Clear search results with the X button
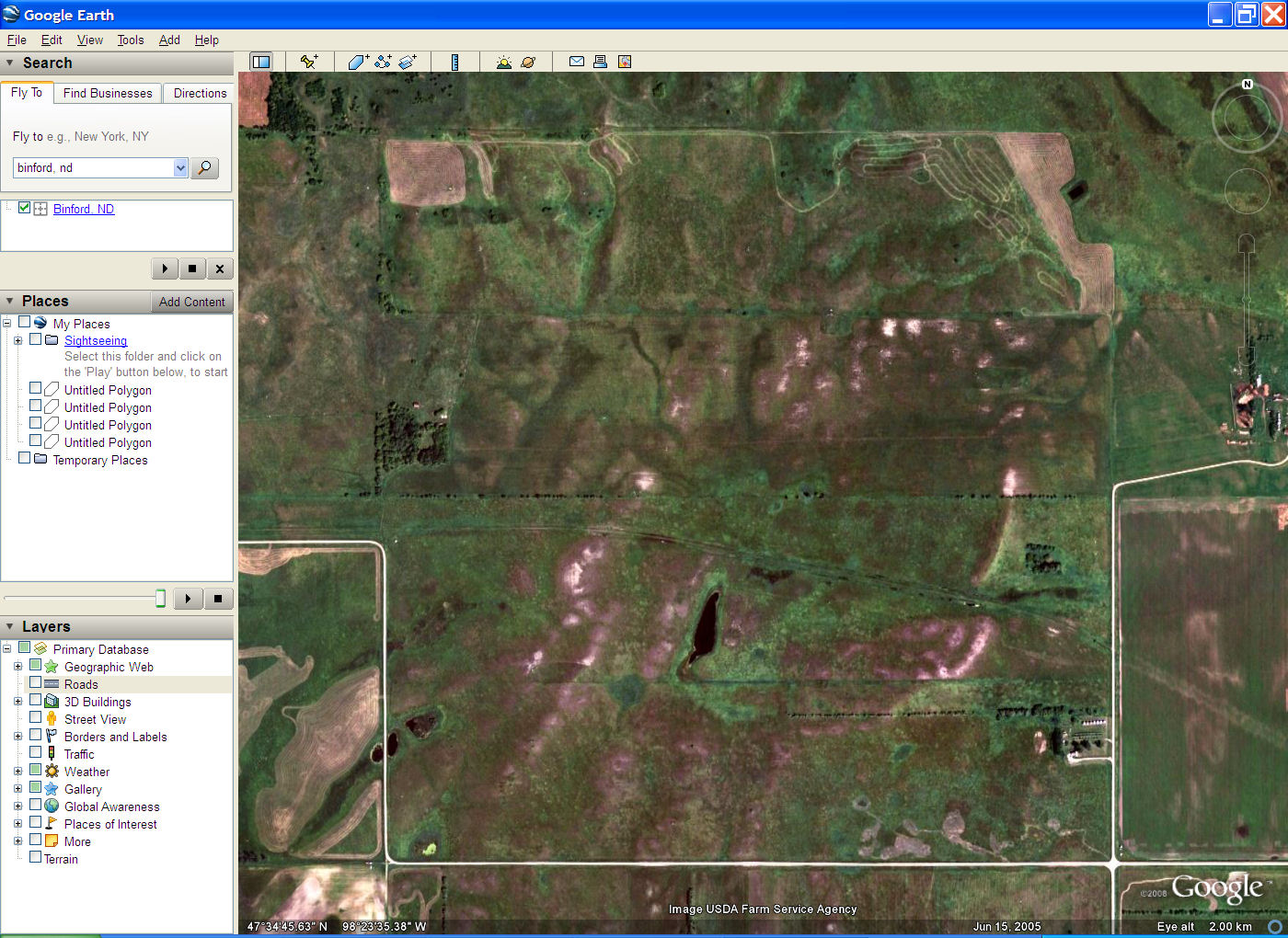The image size is (1288, 938). point(219,269)
